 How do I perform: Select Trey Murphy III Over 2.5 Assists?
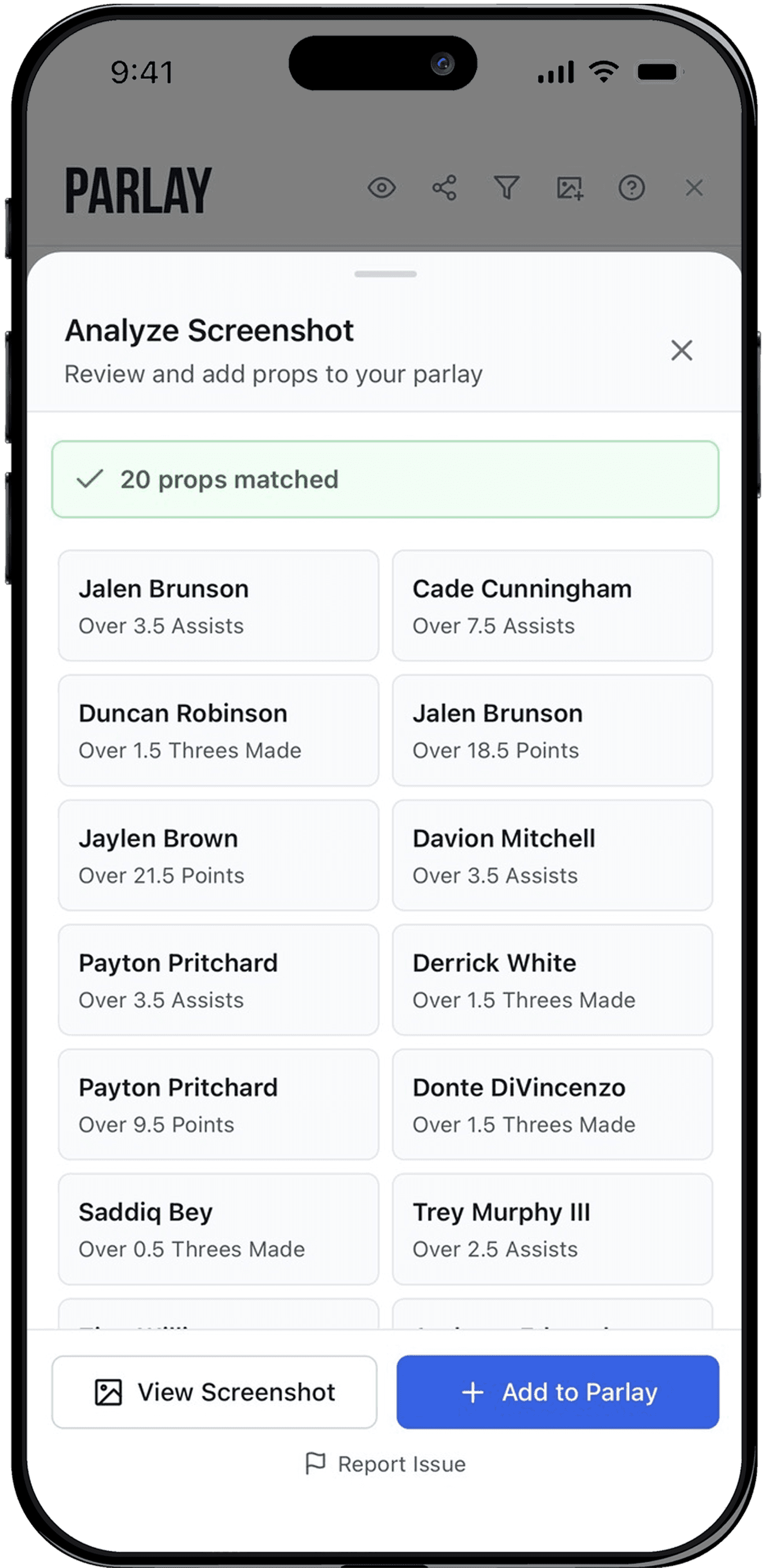pyautogui.click(x=552, y=1229)
